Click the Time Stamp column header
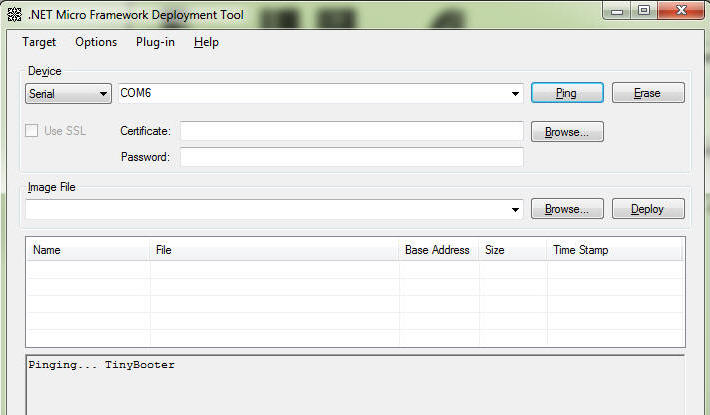710x415 pixels. tap(614, 250)
